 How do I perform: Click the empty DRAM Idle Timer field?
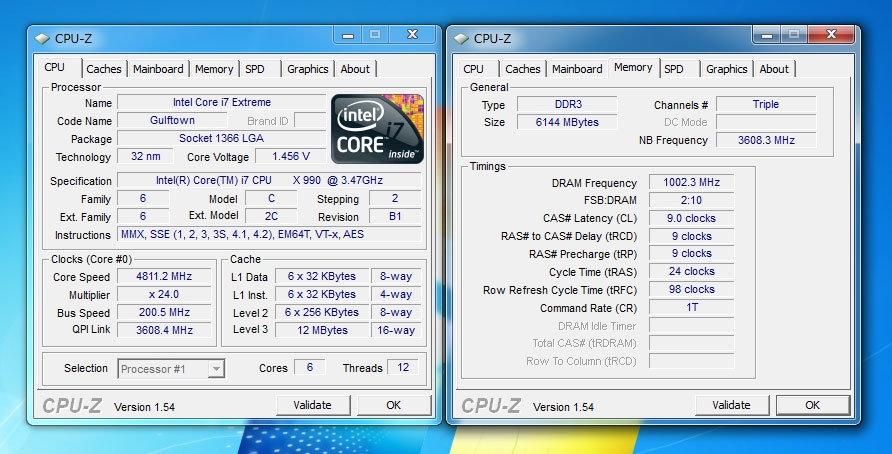point(691,325)
